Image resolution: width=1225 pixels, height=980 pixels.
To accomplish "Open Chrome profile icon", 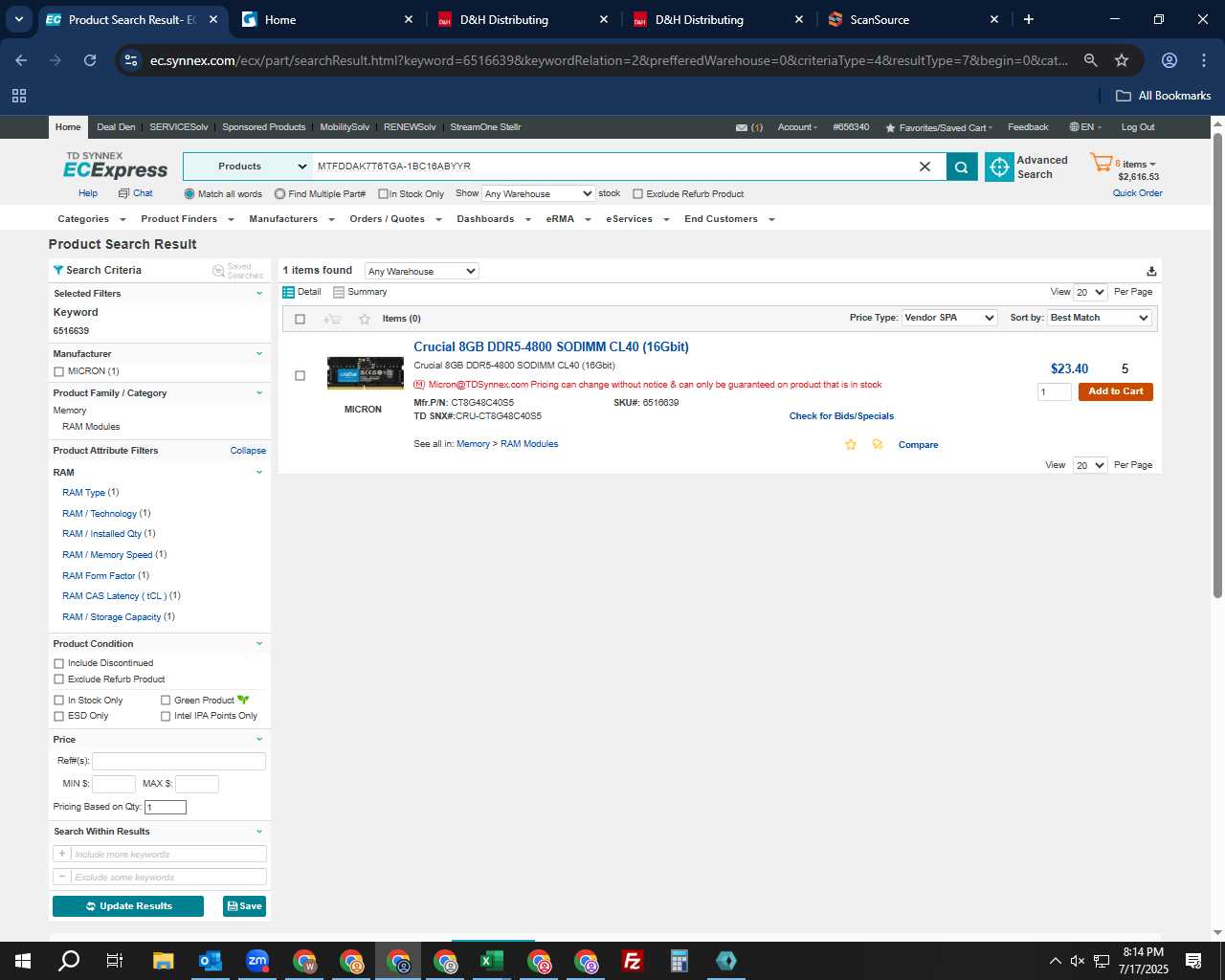I will pyautogui.click(x=1169, y=60).
